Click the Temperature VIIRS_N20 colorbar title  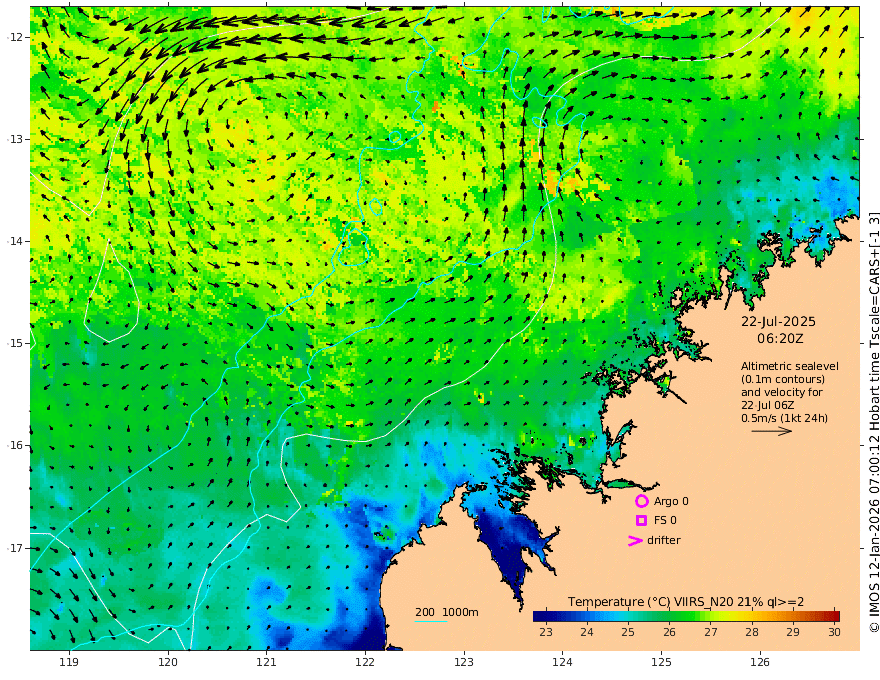pyautogui.click(x=686, y=602)
